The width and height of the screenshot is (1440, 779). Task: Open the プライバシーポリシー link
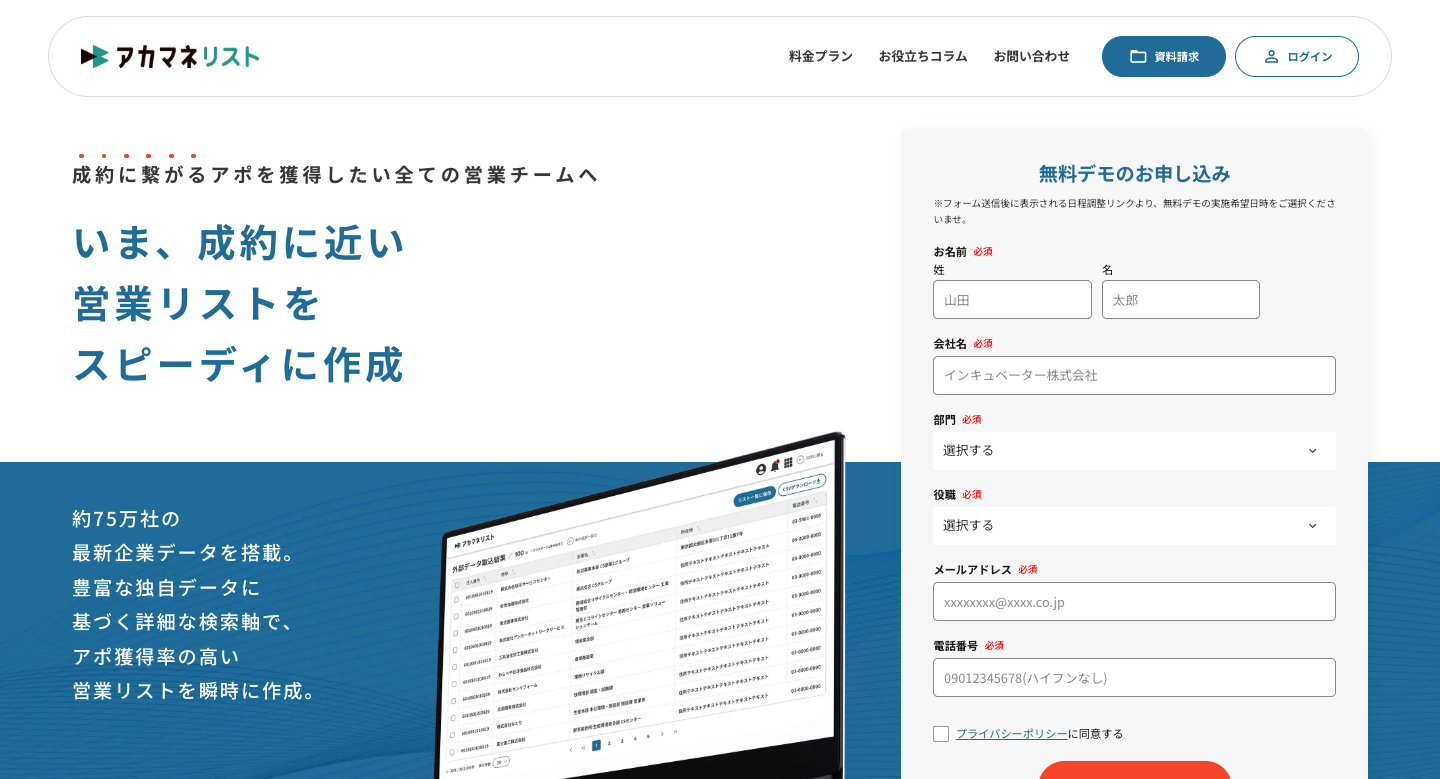point(1011,734)
